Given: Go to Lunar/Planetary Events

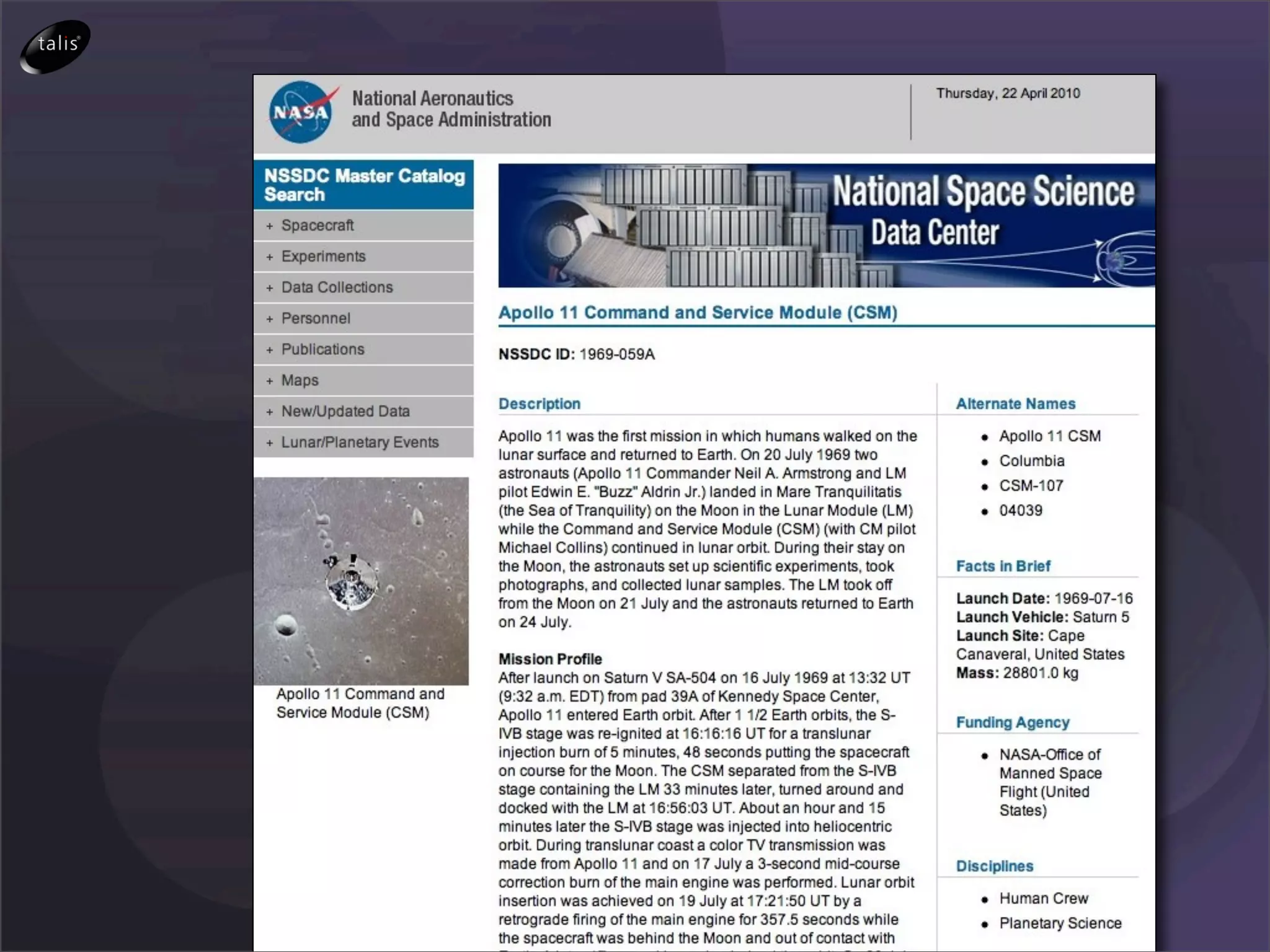Looking at the screenshot, I should coord(360,443).
